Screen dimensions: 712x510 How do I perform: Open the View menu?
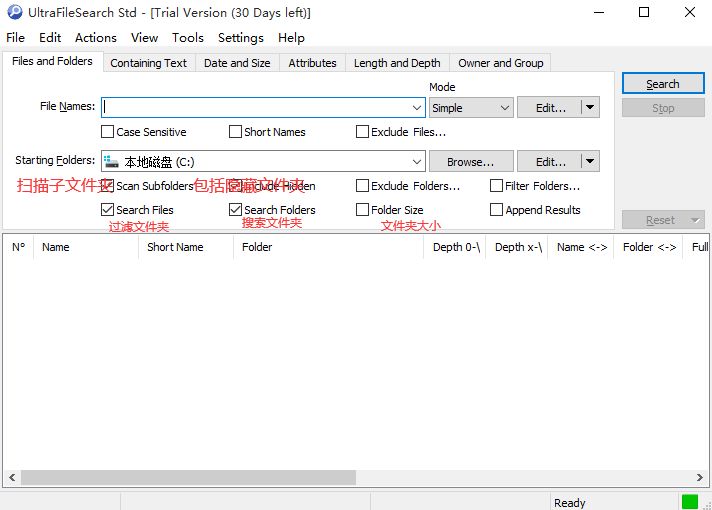[x=144, y=38]
